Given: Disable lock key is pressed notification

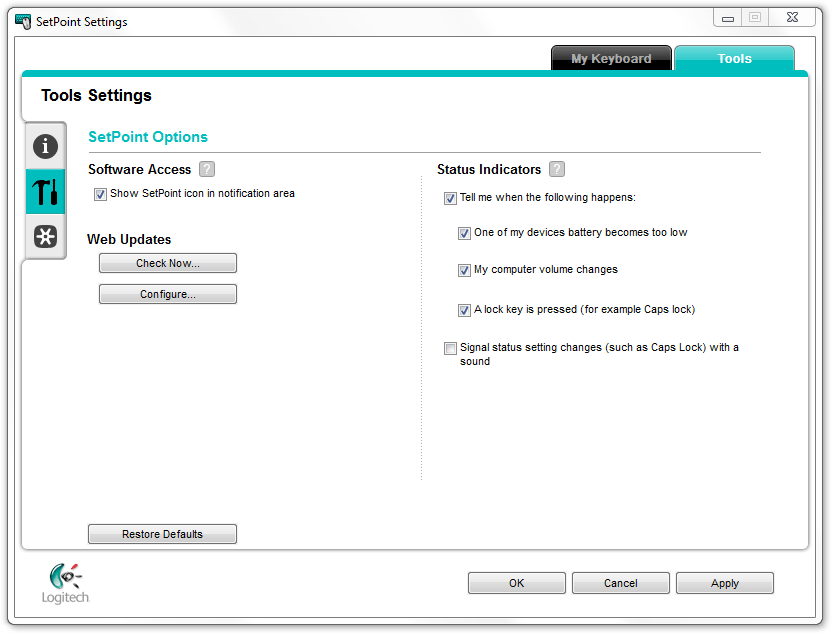Looking at the screenshot, I should click(464, 310).
